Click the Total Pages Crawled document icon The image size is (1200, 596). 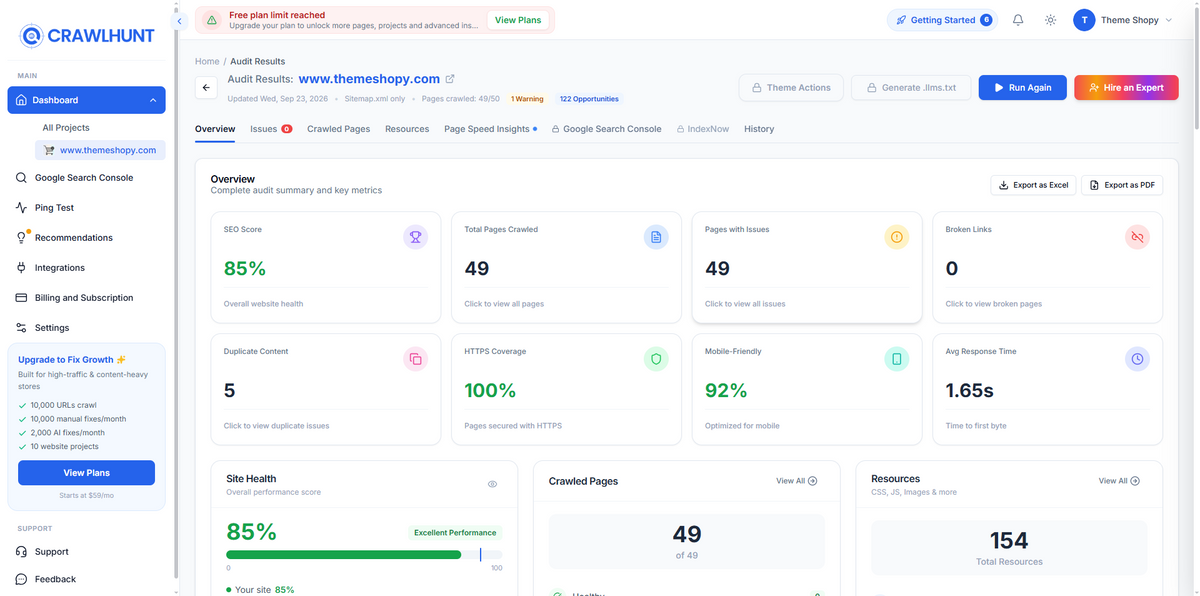pos(656,237)
